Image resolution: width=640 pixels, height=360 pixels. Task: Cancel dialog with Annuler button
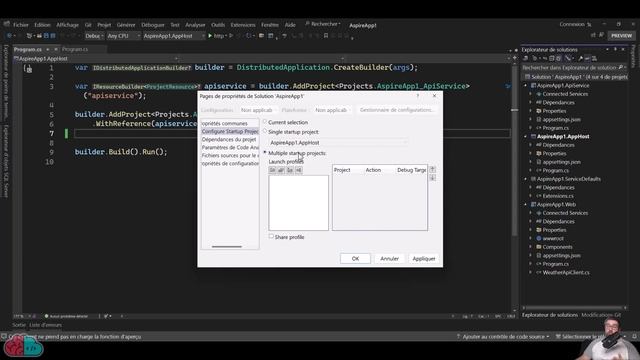click(x=389, y=258)
